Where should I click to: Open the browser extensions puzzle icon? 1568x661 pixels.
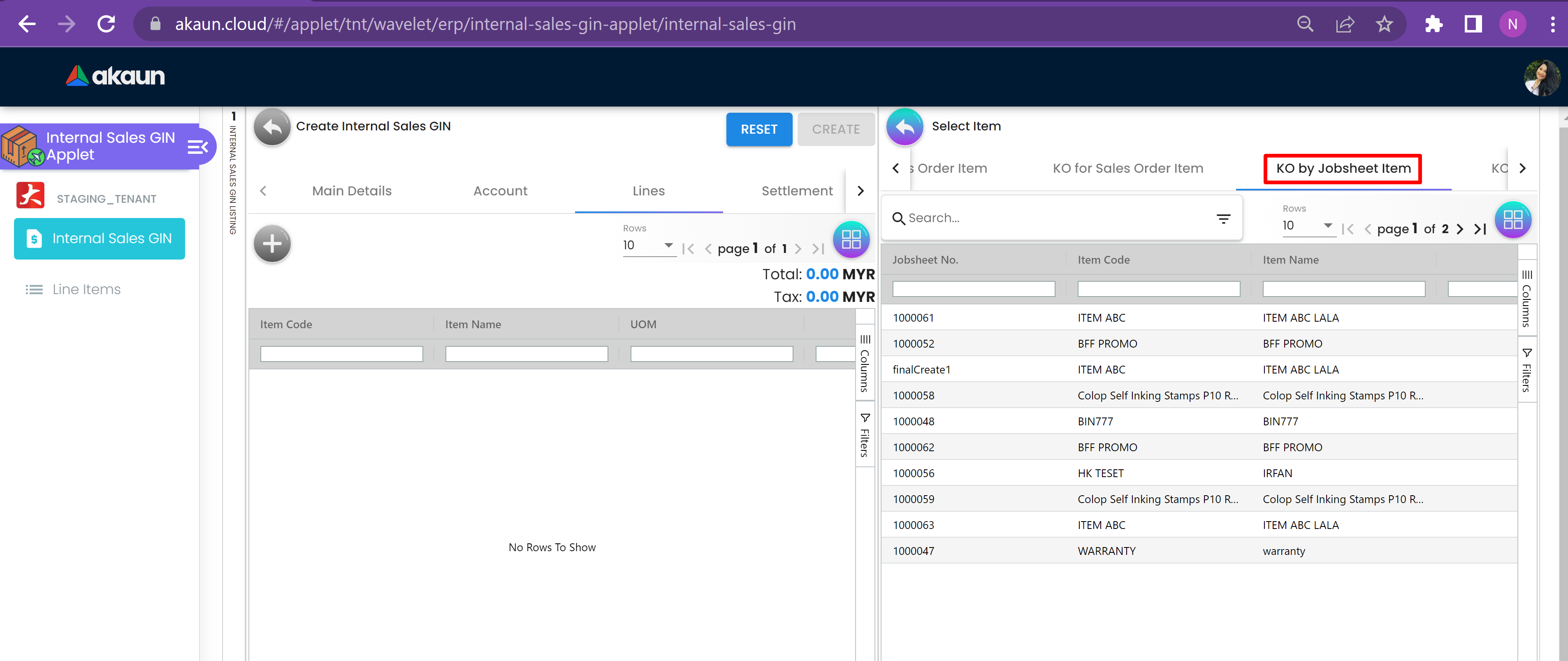1433,24
